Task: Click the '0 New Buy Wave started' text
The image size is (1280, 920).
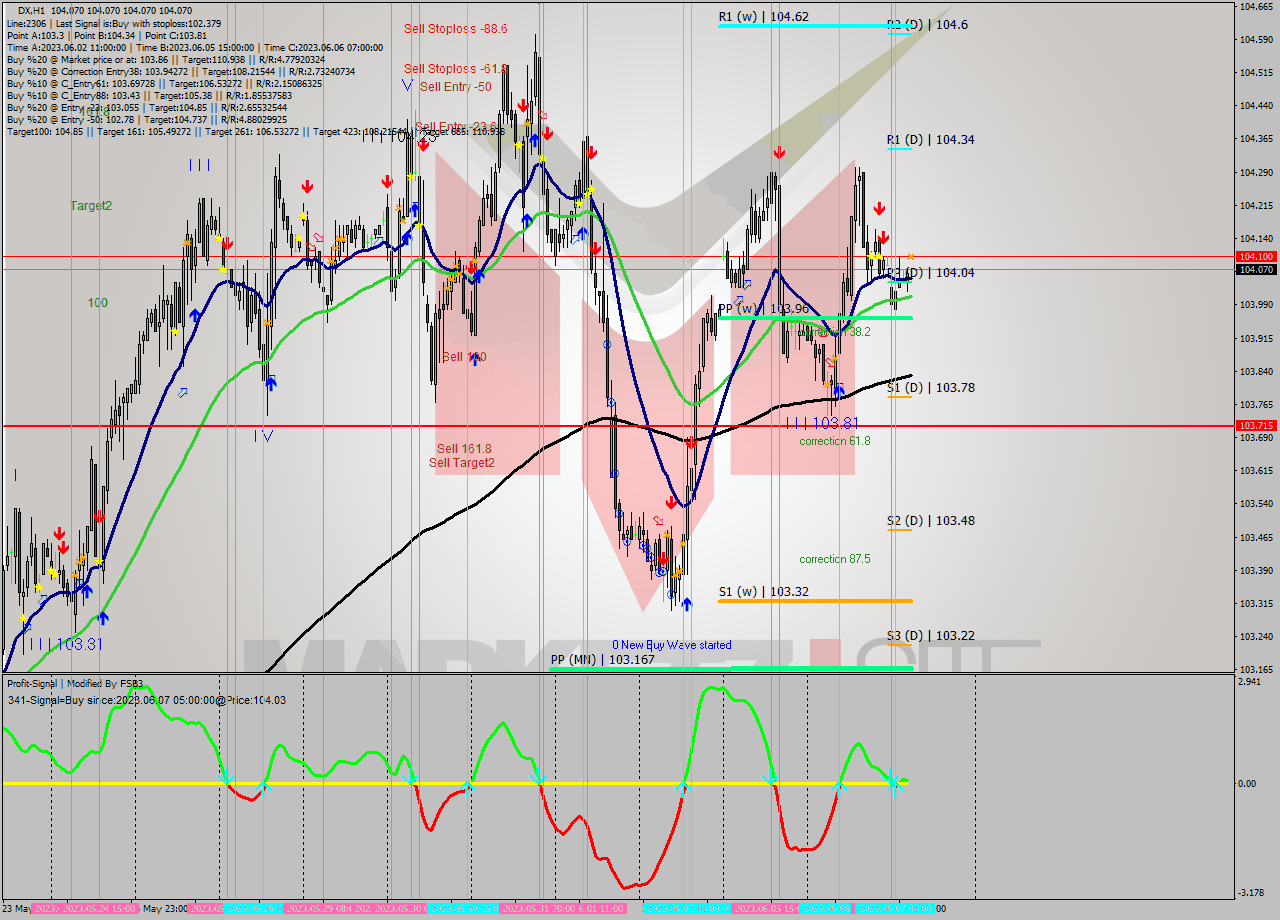Action: pos(672,645)
